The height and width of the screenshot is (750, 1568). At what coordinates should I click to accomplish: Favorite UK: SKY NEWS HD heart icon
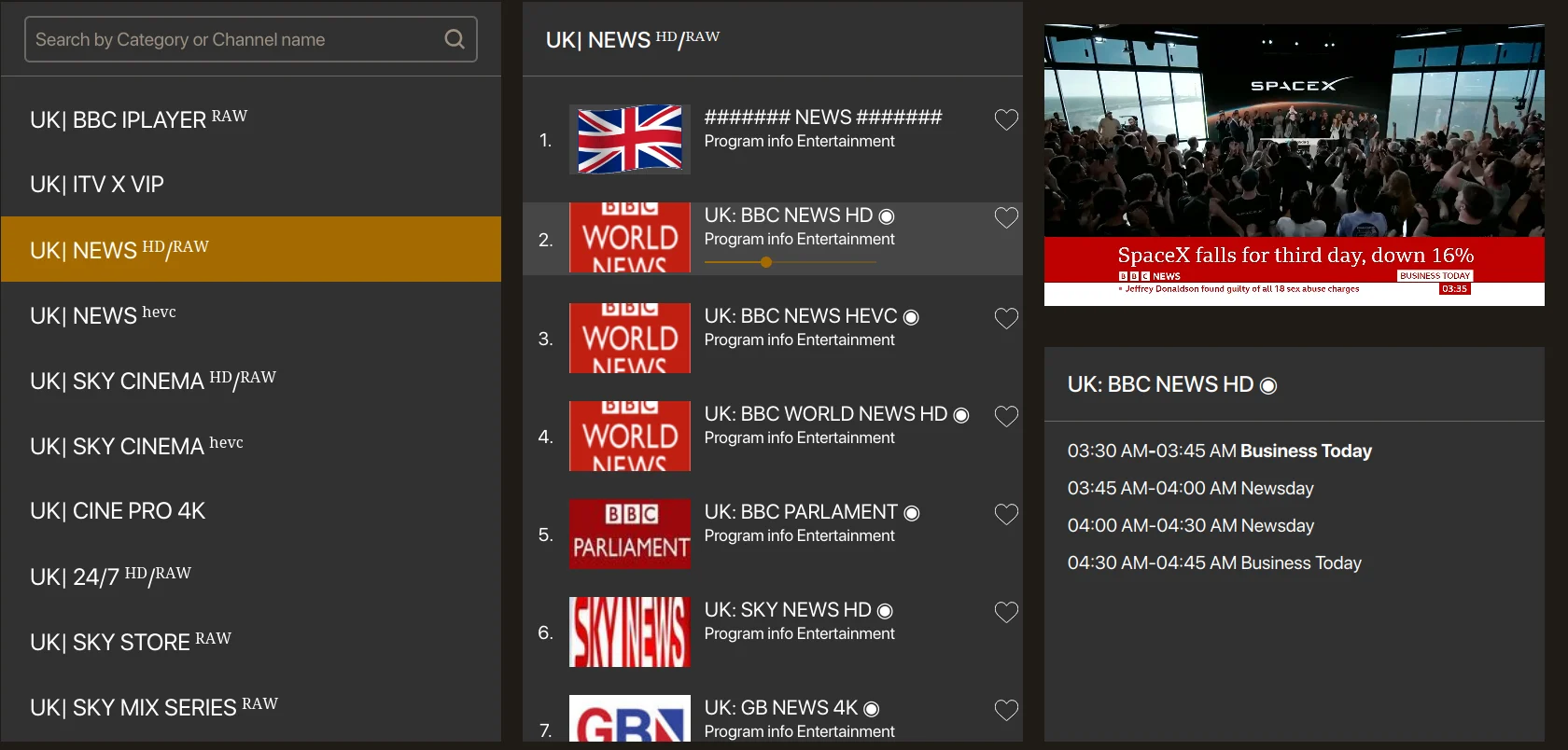(1006, 612)
